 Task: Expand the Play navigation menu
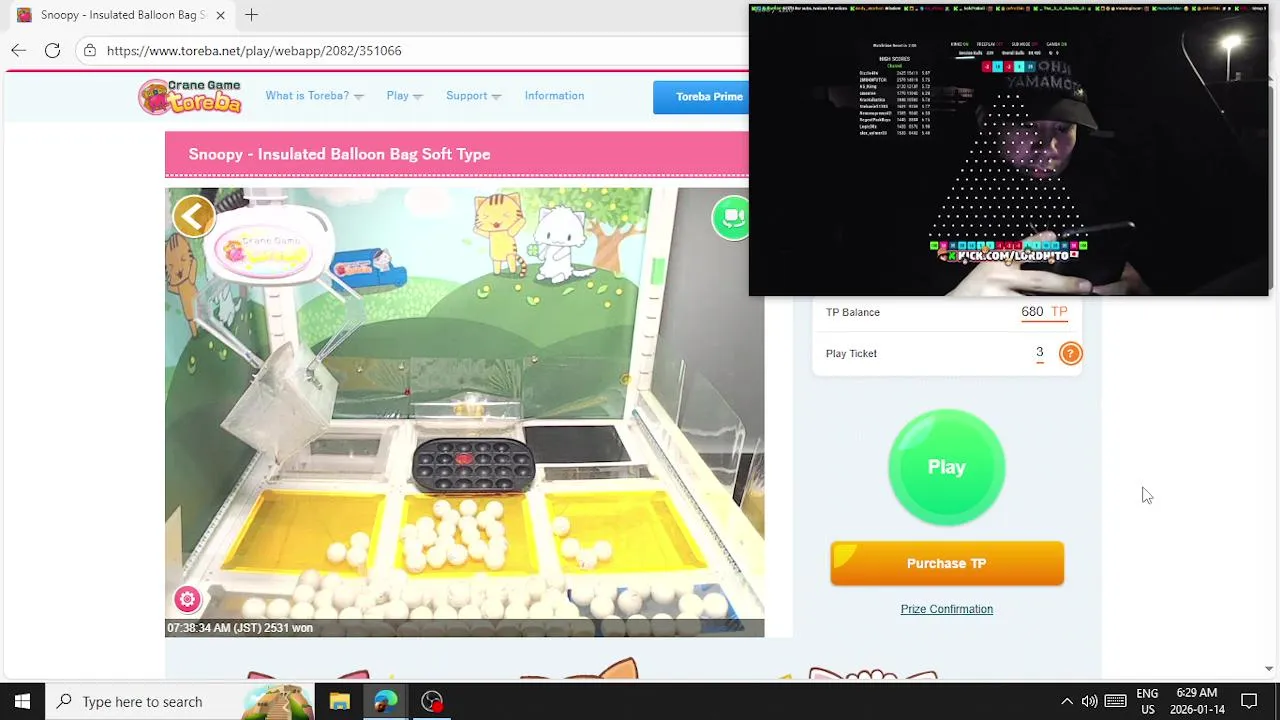(x=404, y=96)
